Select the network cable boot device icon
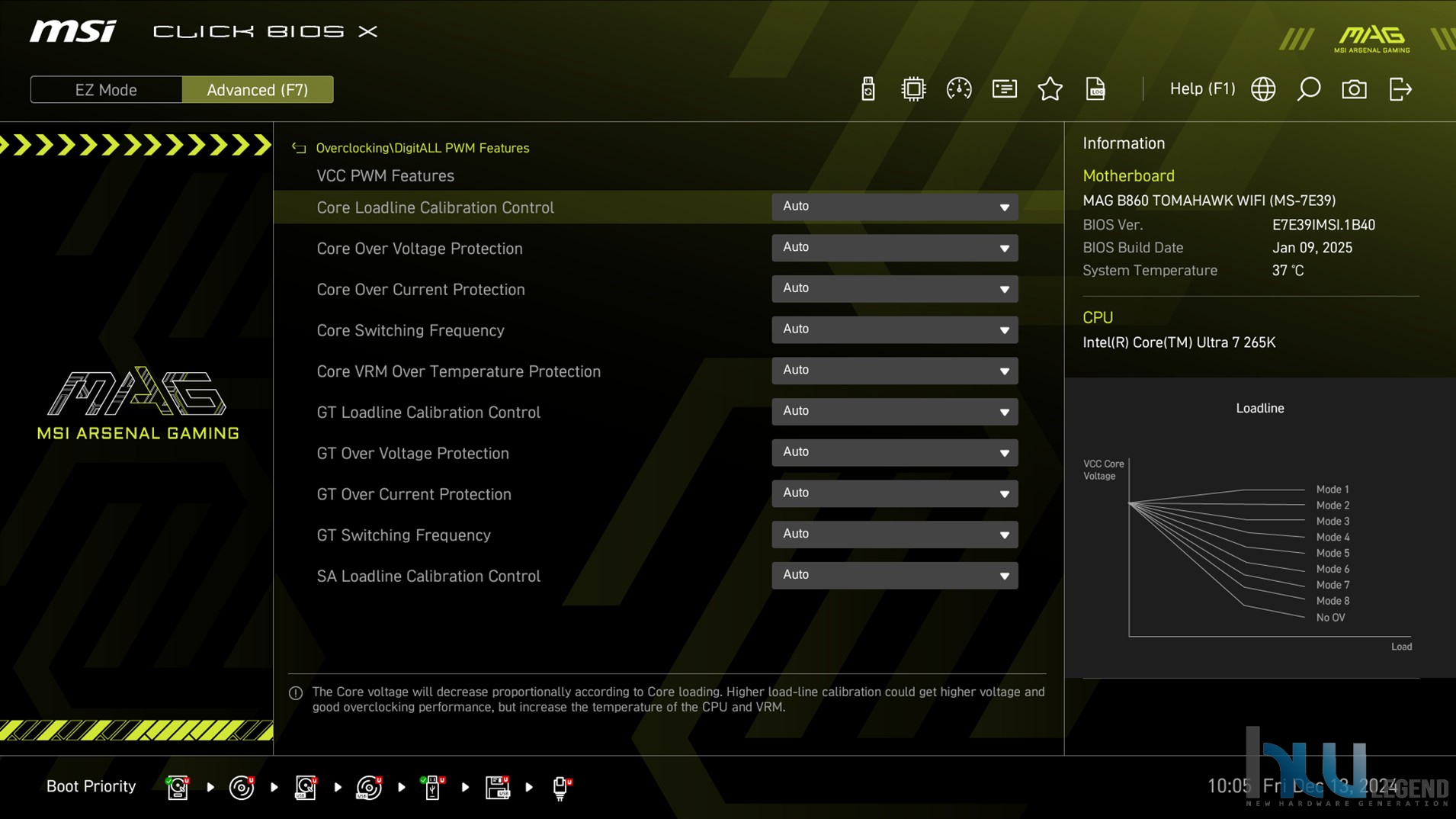 tap(561, 787)
